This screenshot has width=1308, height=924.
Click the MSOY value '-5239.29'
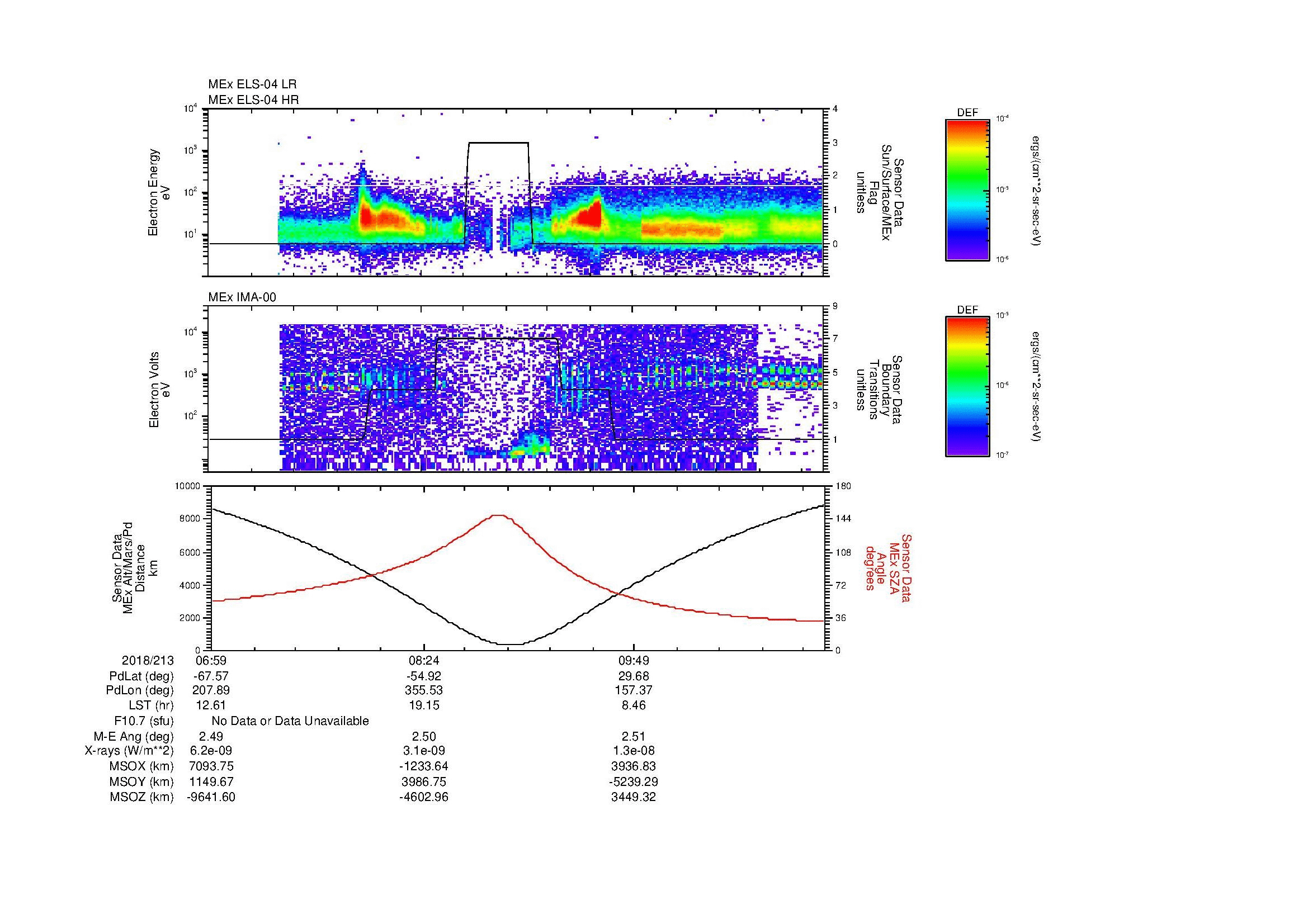pyautogui.click(x=634, y=781)
